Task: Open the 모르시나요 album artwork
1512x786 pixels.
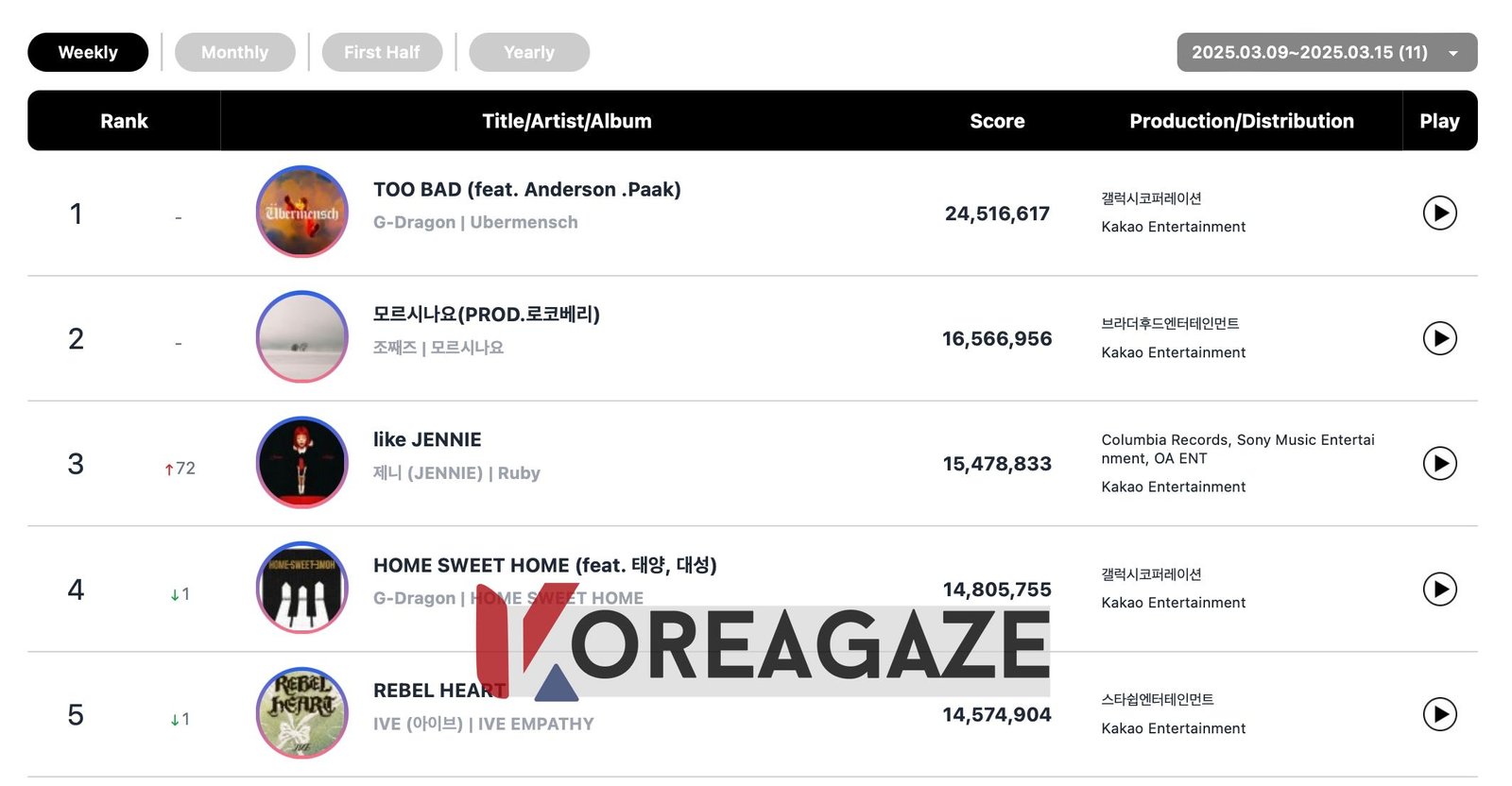Action: click(x=302, y=337)
